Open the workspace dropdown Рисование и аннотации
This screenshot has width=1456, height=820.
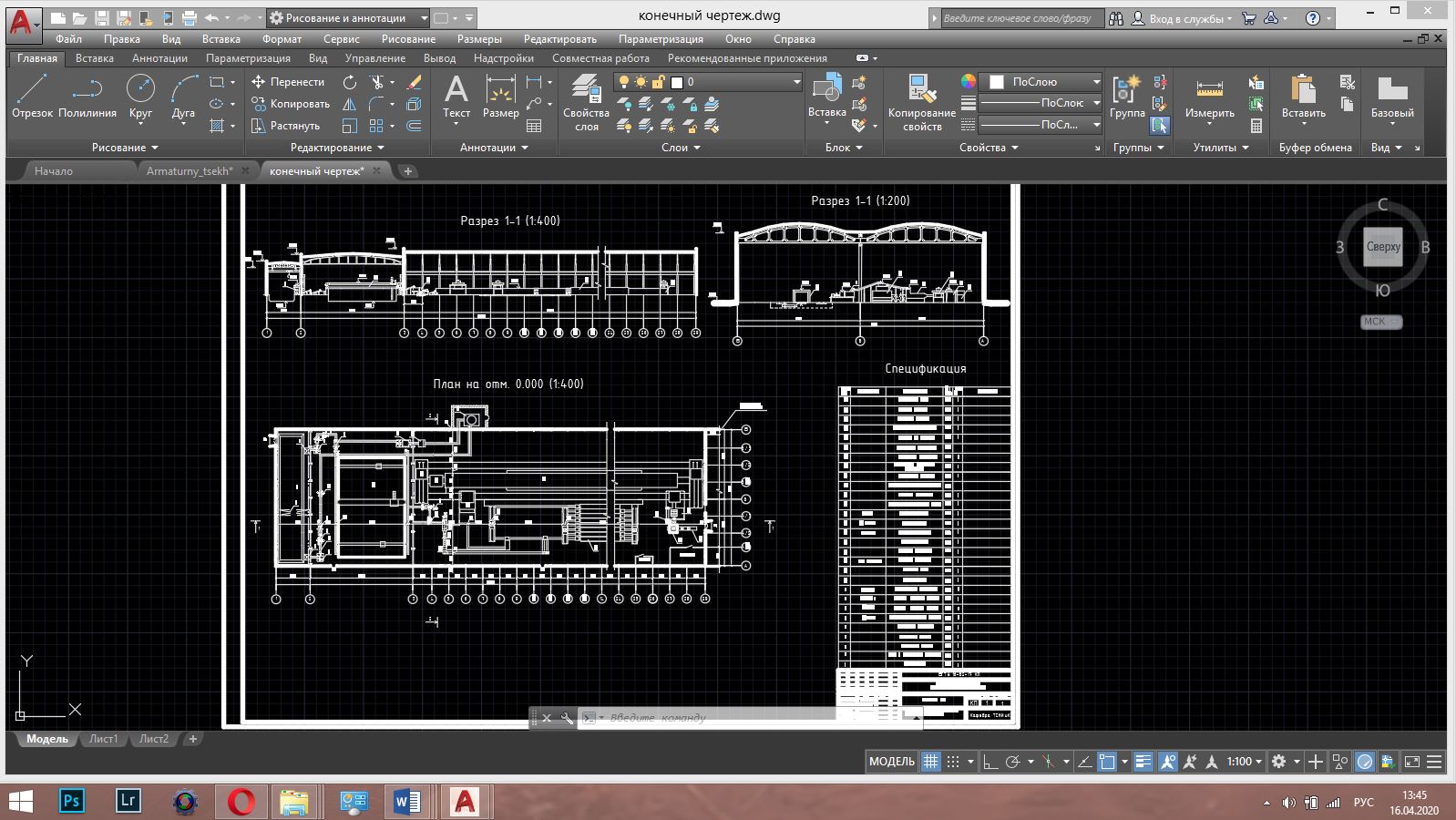coord(348,18)
